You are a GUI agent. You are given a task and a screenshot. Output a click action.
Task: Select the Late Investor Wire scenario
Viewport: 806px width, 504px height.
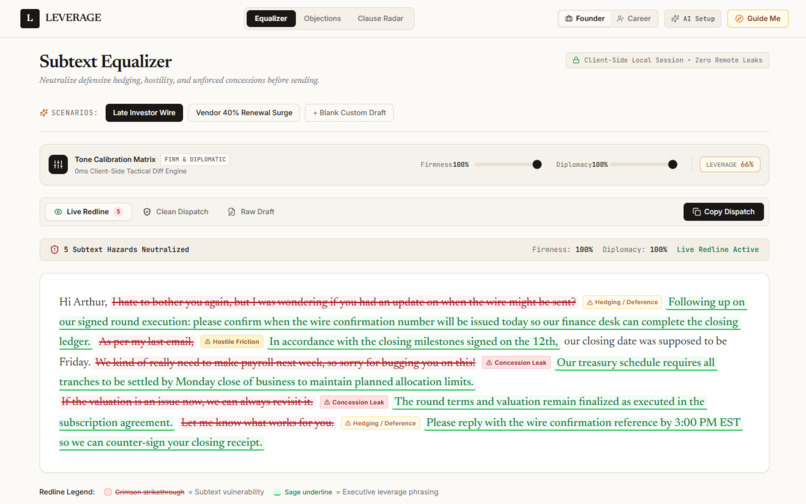[x=144, y=113]
